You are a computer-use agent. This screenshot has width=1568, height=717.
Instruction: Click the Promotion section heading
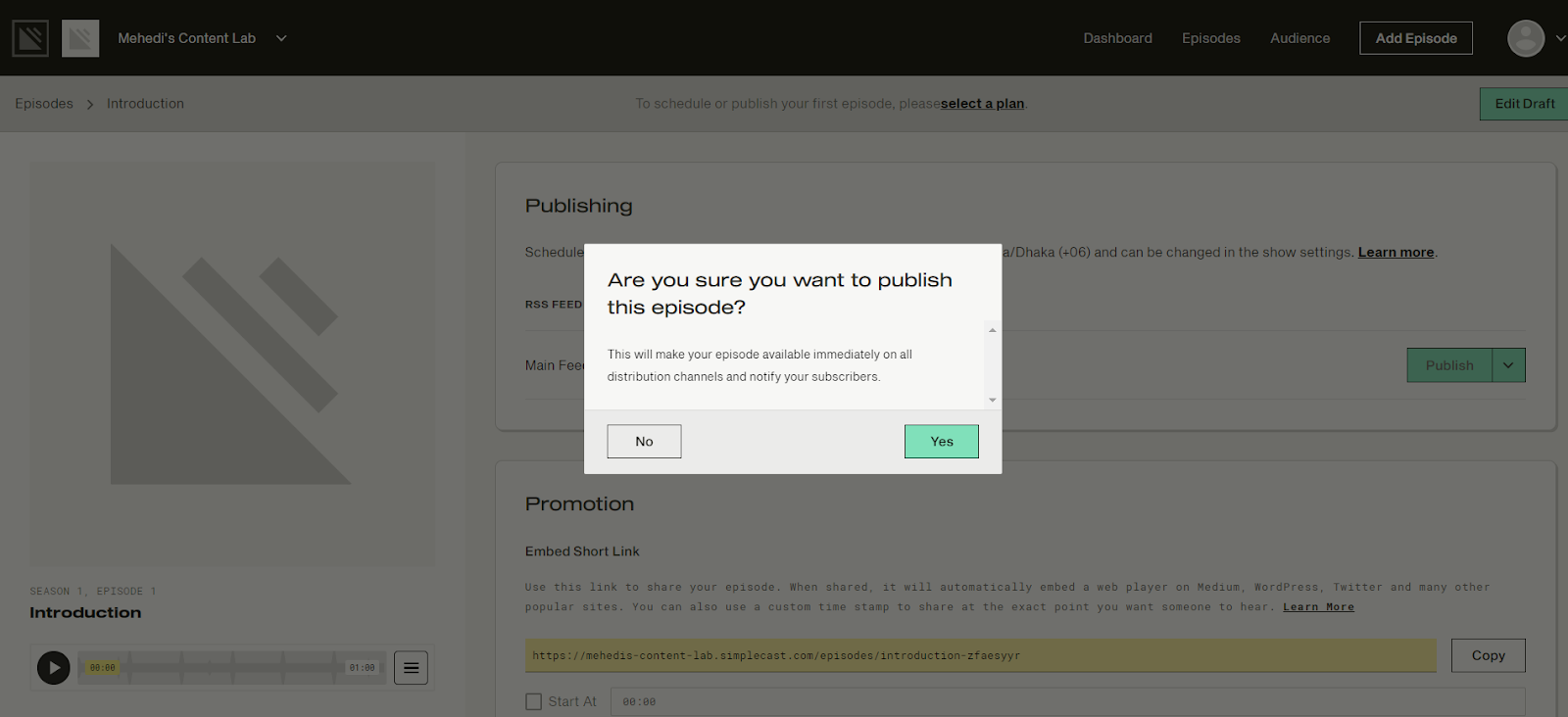pyautogui.click(x=579, y=504)
